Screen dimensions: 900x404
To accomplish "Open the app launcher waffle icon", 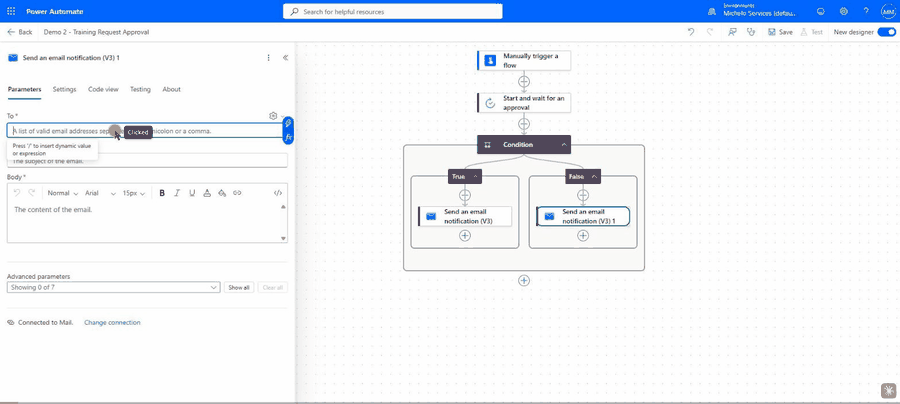I will point(11,11).
